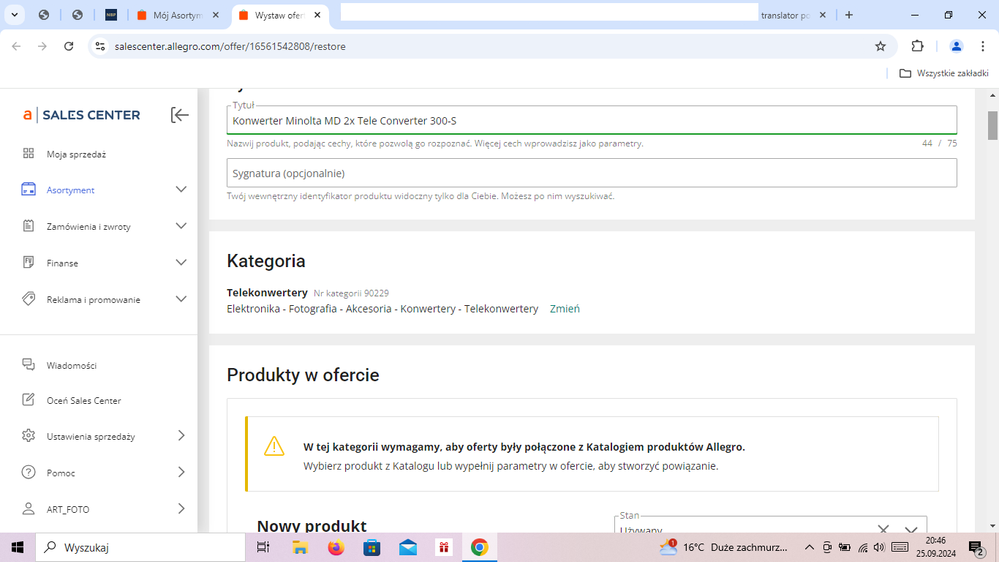Show hidden tray icons arrow

tap(809, 547)
